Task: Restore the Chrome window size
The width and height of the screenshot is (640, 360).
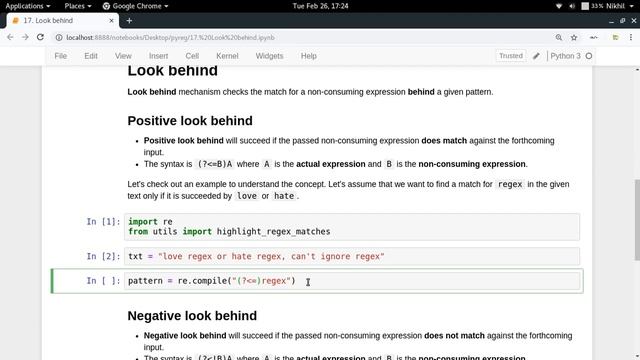Action: tap(622, 20)
